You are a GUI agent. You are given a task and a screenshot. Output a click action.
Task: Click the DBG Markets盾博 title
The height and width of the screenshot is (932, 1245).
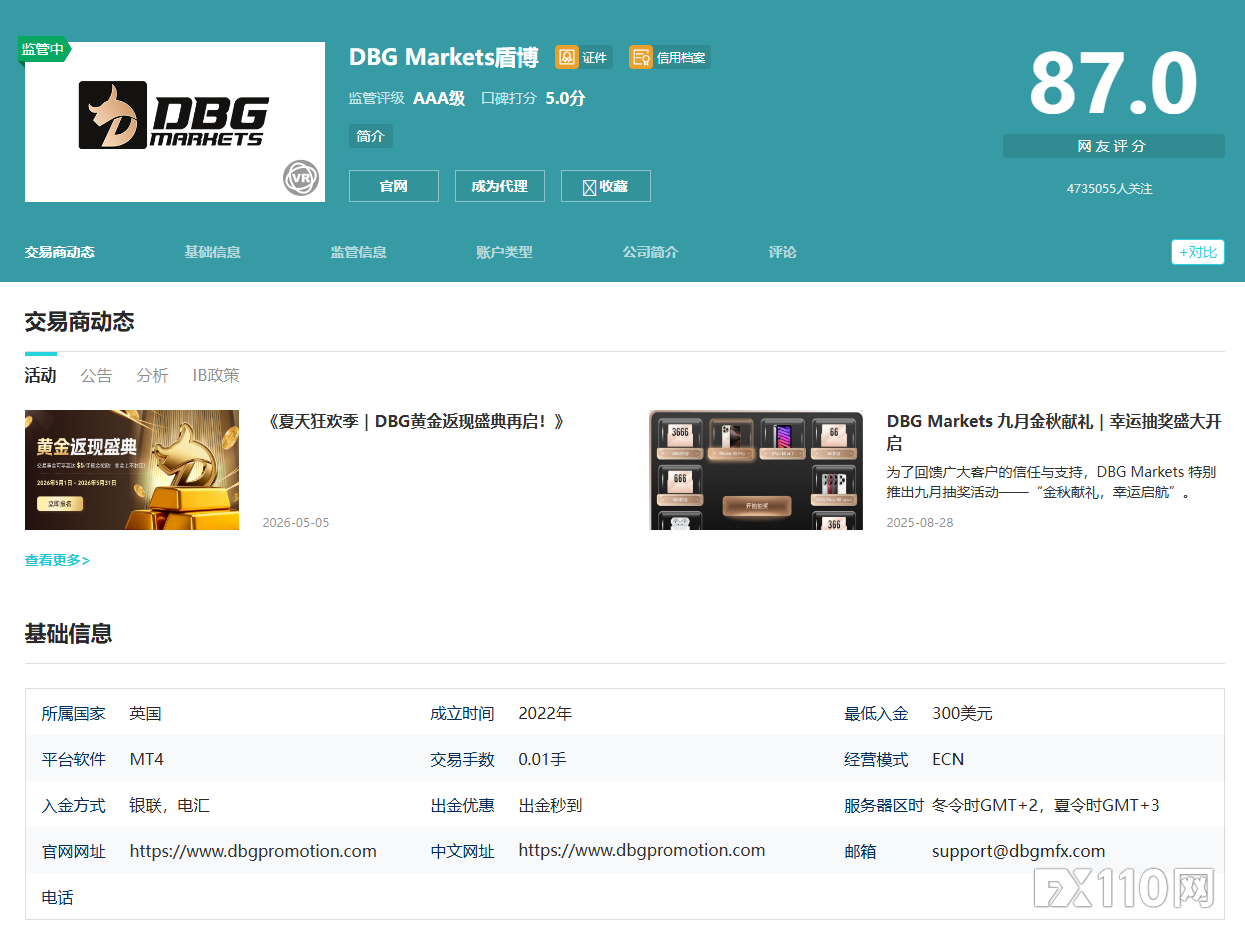pyautogui.click(x=444, y=57)
